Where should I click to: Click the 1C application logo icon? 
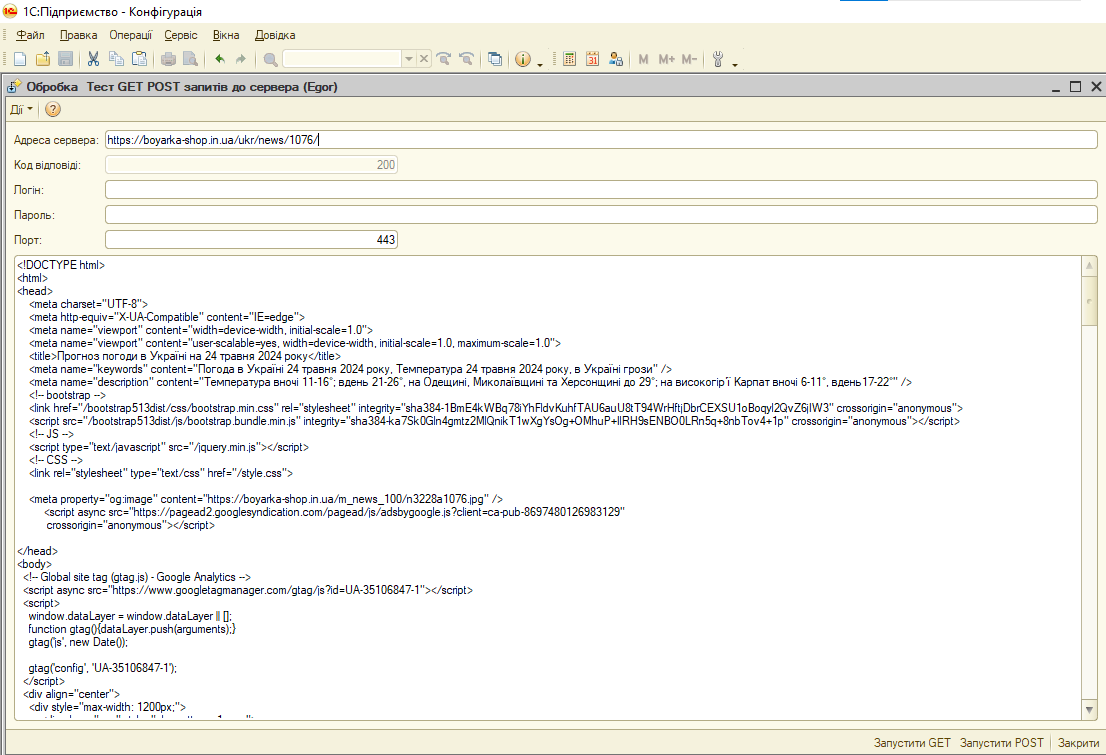click(x=10, y=11)
